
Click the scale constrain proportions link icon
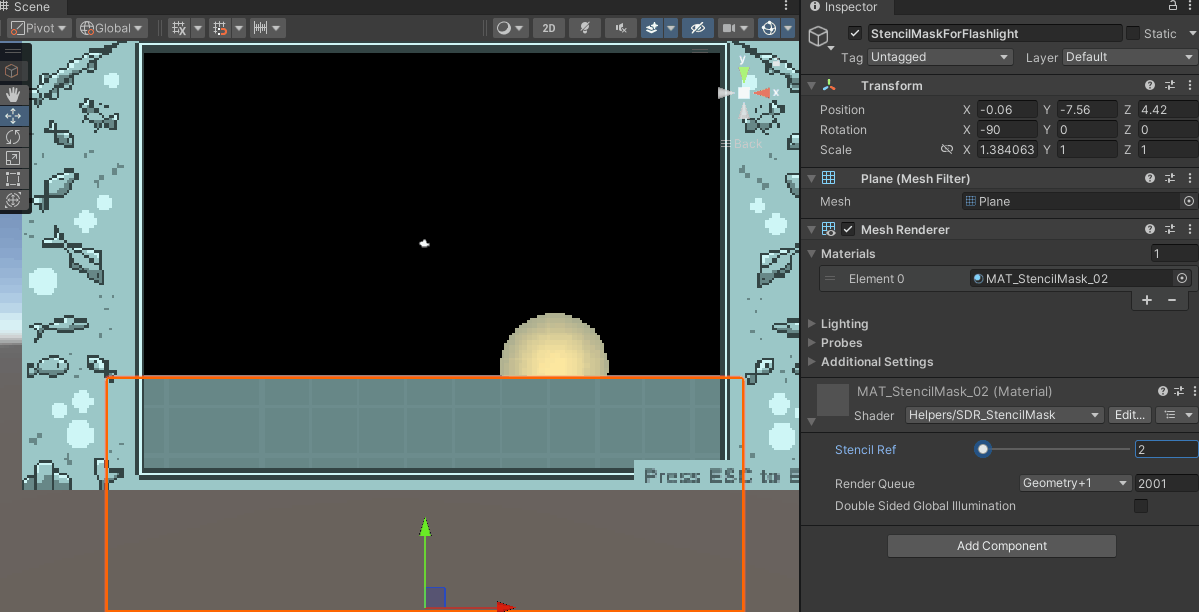click(x=947, y=149)
